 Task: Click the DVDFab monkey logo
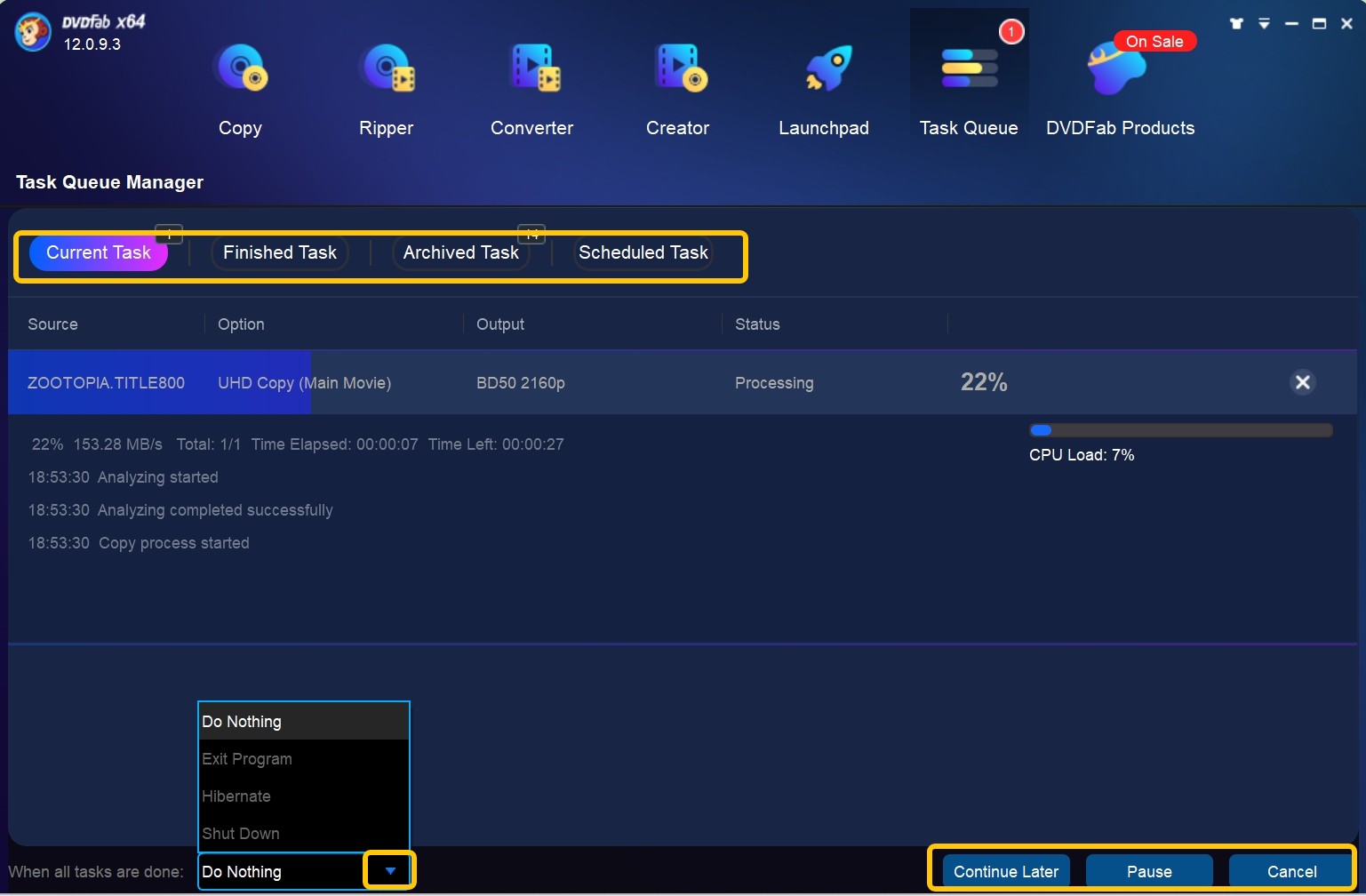(33, 33)
